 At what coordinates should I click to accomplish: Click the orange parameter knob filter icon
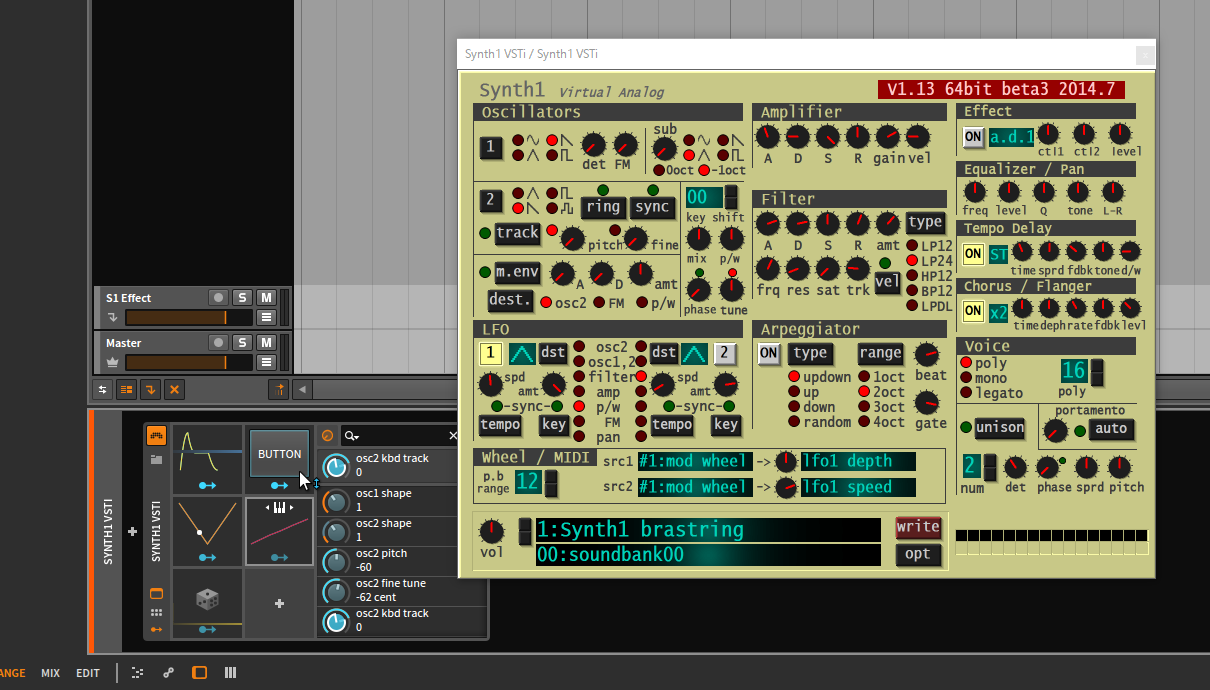click(x=327, y=436)
